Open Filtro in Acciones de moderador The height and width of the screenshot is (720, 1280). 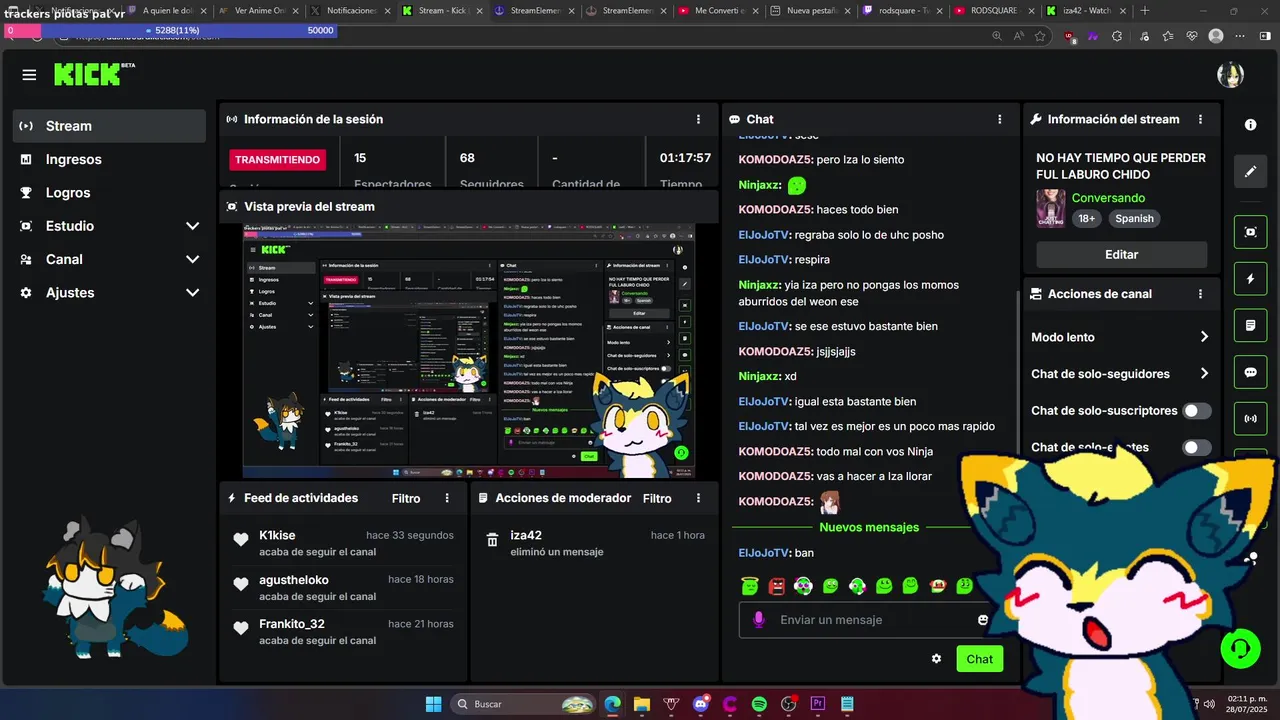click(x=657, y=498)
